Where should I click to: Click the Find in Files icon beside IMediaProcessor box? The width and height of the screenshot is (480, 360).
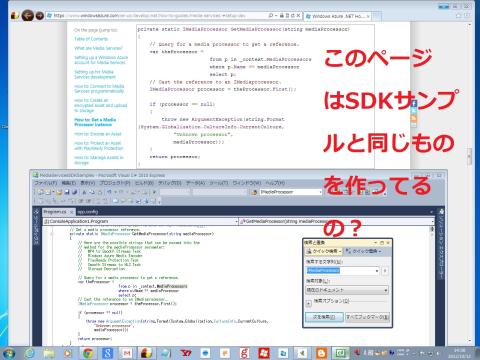click(254, 192)
